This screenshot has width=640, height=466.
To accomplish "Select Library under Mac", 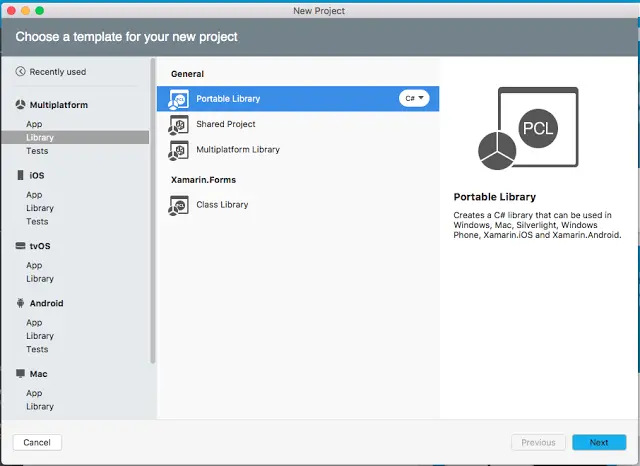I will point(40,406).
